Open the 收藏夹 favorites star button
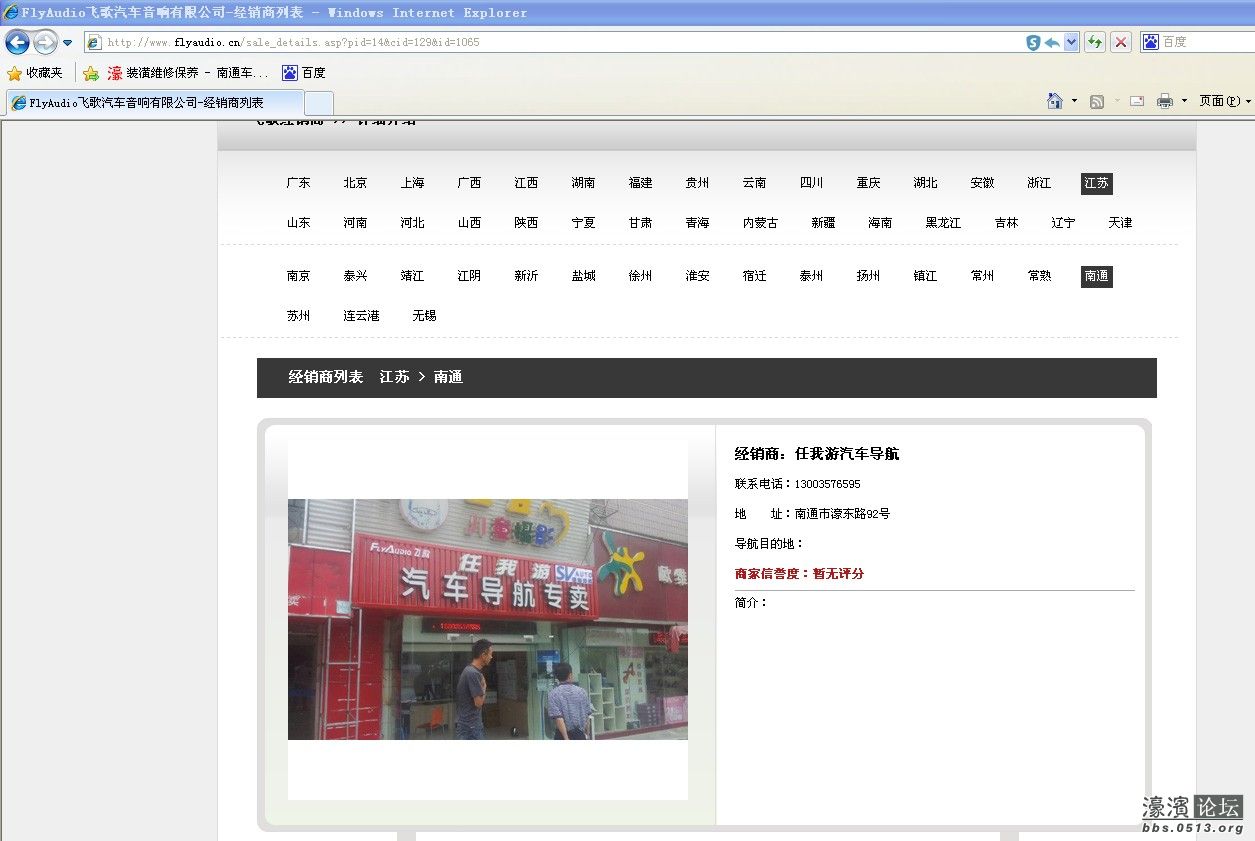Viewport: 1255px width, 841px height. tap(35, 73)
